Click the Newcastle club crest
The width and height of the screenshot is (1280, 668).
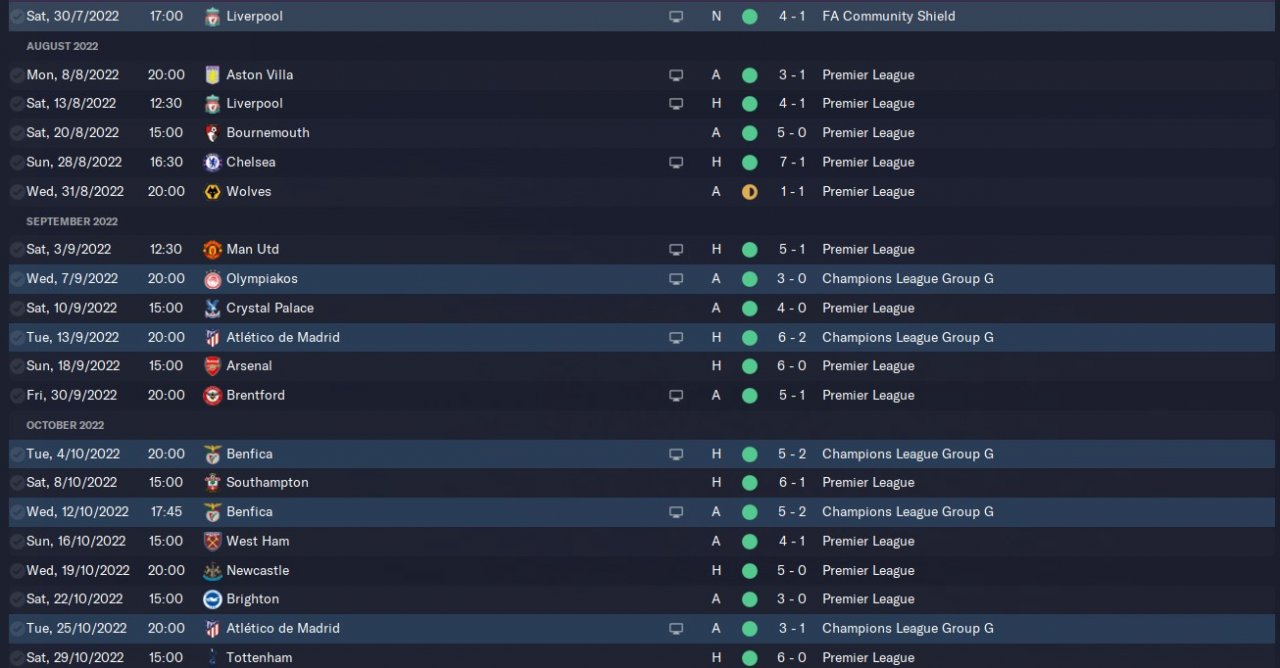(x=212, y=571)
